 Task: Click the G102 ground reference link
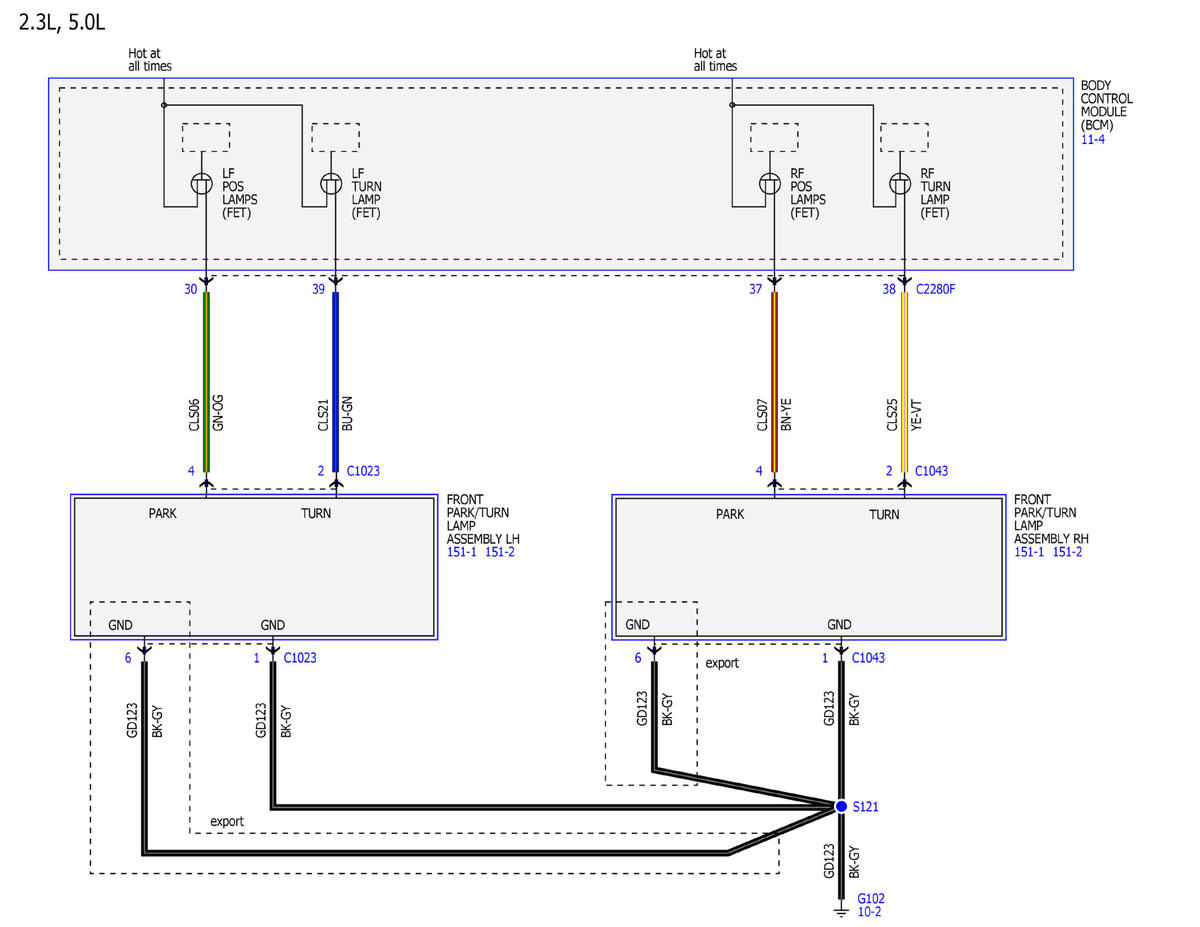pos(871,898)
